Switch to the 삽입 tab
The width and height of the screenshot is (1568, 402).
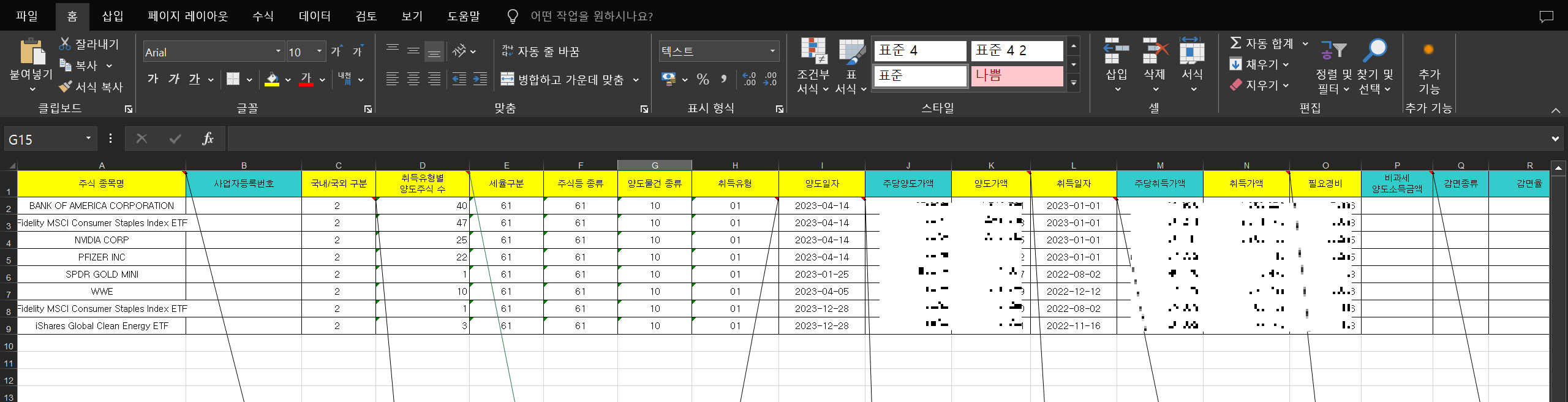(x=113, y=16)
